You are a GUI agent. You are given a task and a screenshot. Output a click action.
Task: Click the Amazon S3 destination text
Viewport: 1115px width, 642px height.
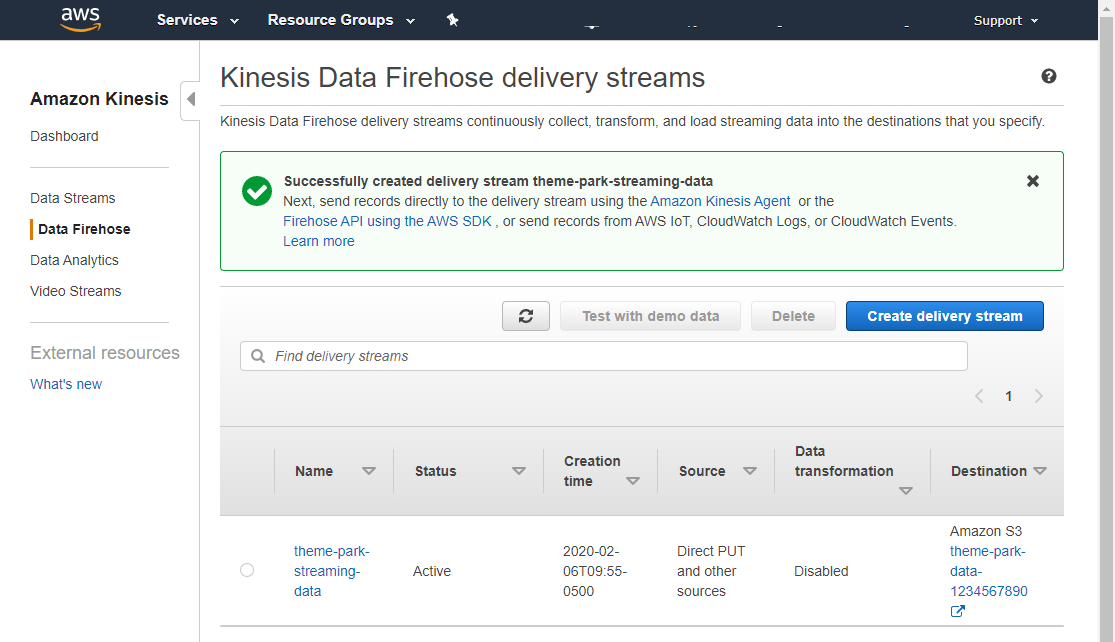point(986,531)
